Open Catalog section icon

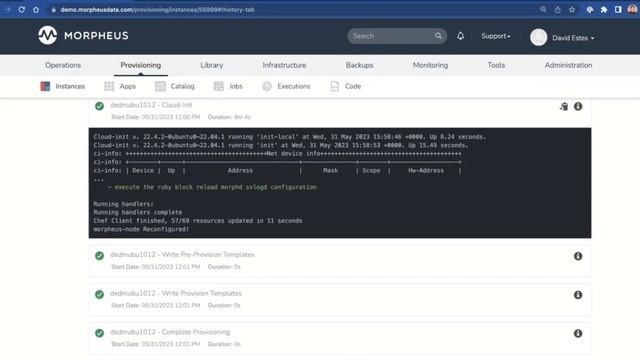160,86
